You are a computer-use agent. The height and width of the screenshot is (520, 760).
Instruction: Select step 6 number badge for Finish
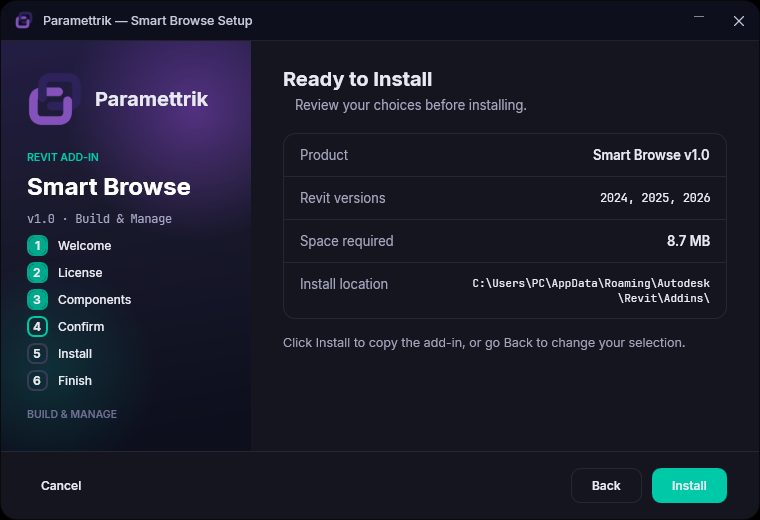[37, 381]
